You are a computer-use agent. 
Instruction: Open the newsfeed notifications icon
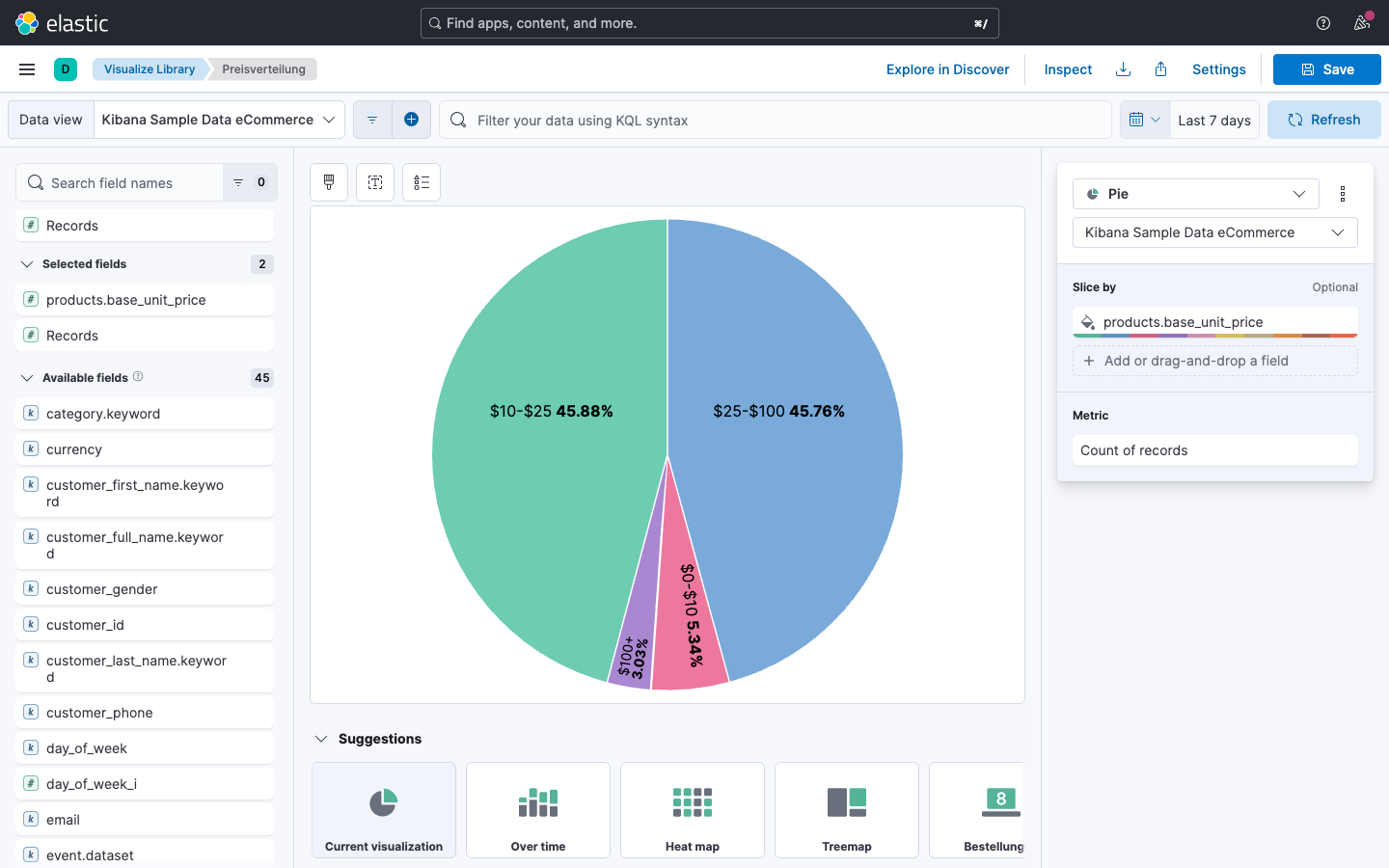click(1362, 23)
